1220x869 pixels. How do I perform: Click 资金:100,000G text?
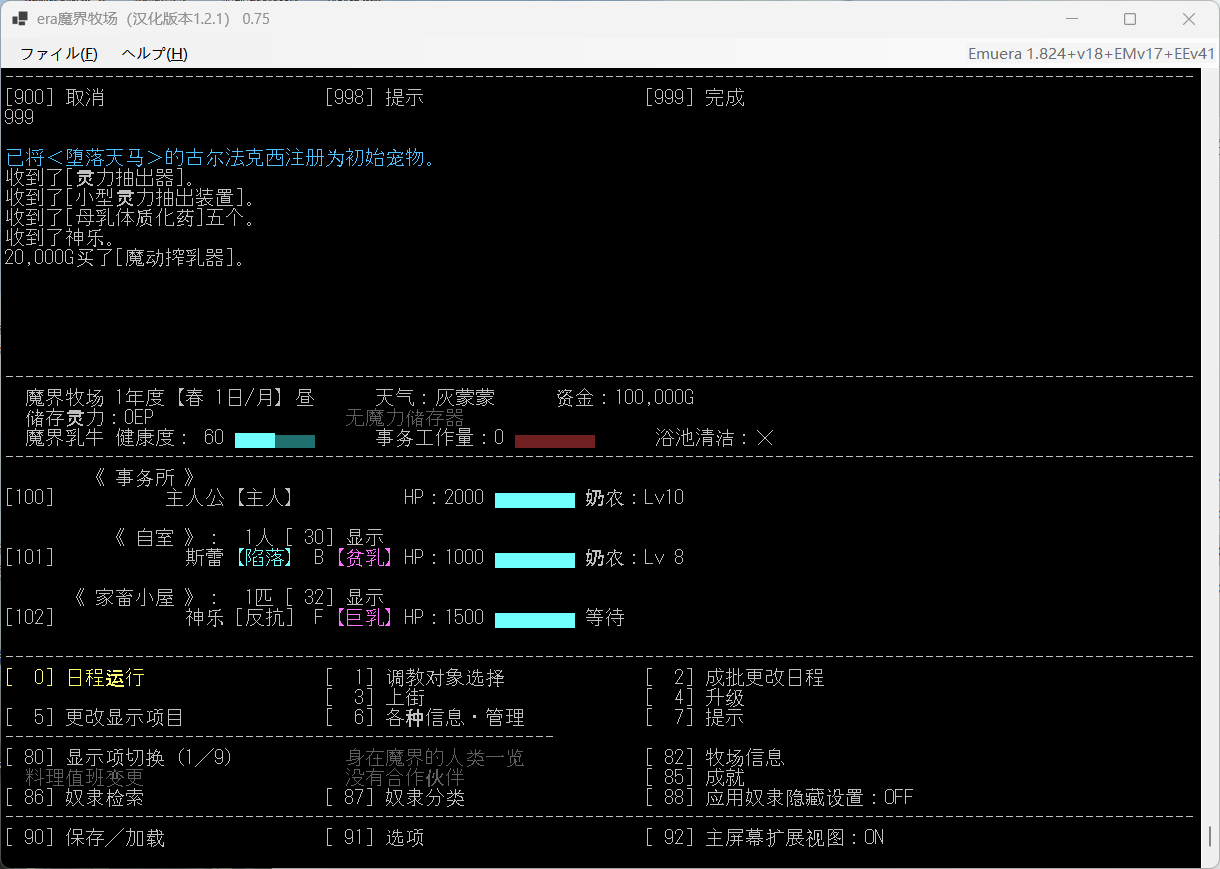[x=625, y=398]
